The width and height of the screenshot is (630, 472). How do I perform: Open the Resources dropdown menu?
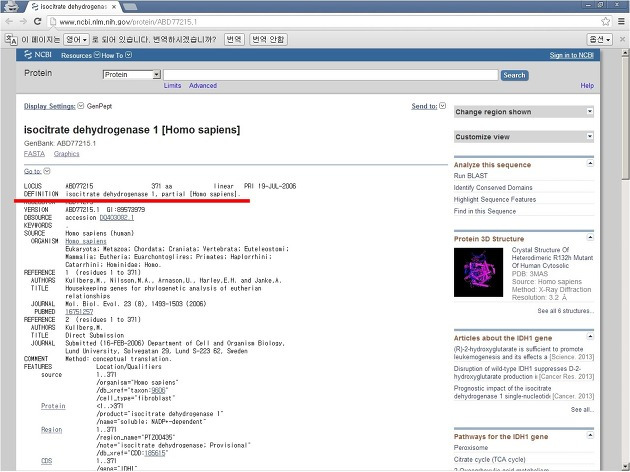(80, 55)
